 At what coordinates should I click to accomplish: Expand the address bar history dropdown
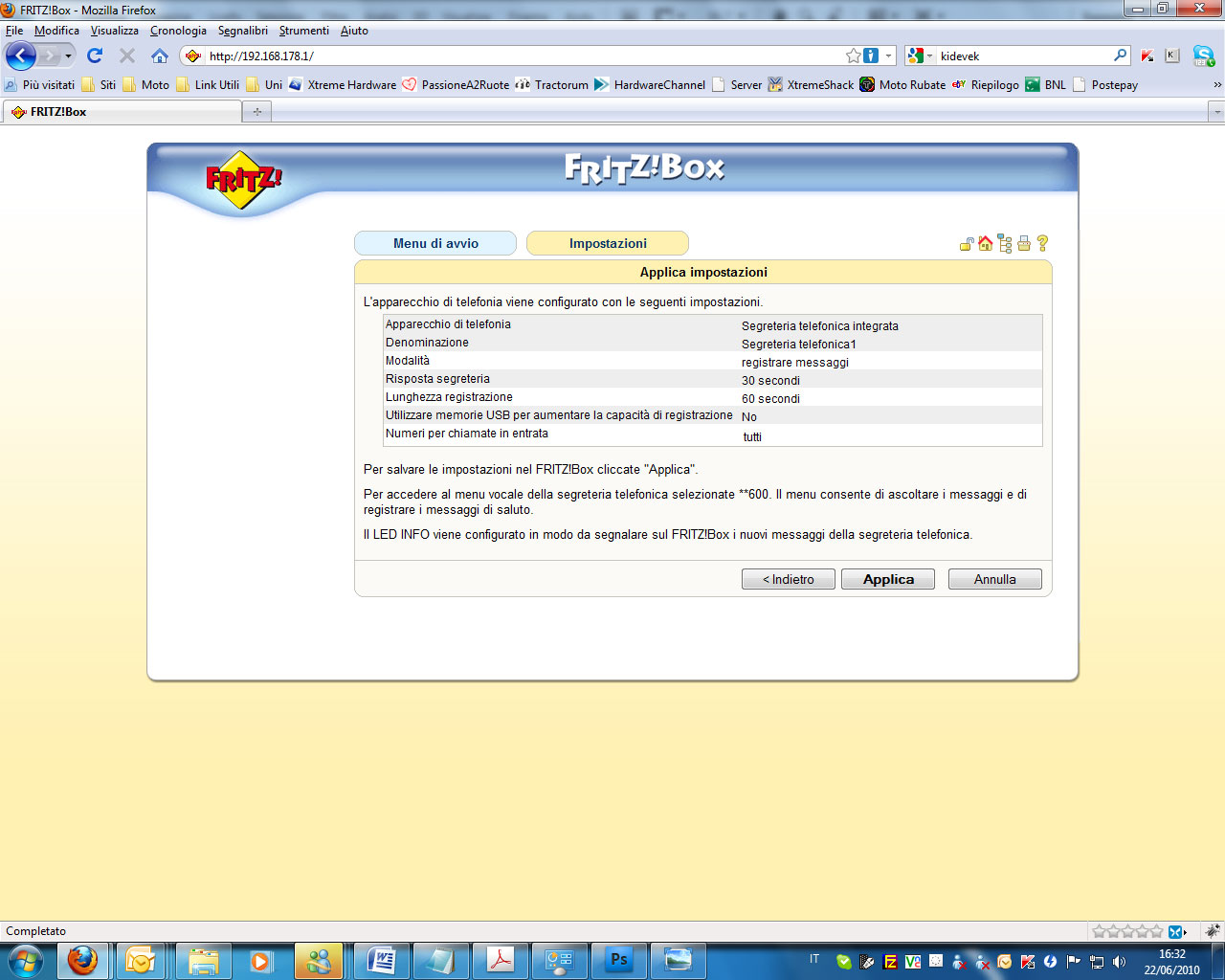coord(888,56)
